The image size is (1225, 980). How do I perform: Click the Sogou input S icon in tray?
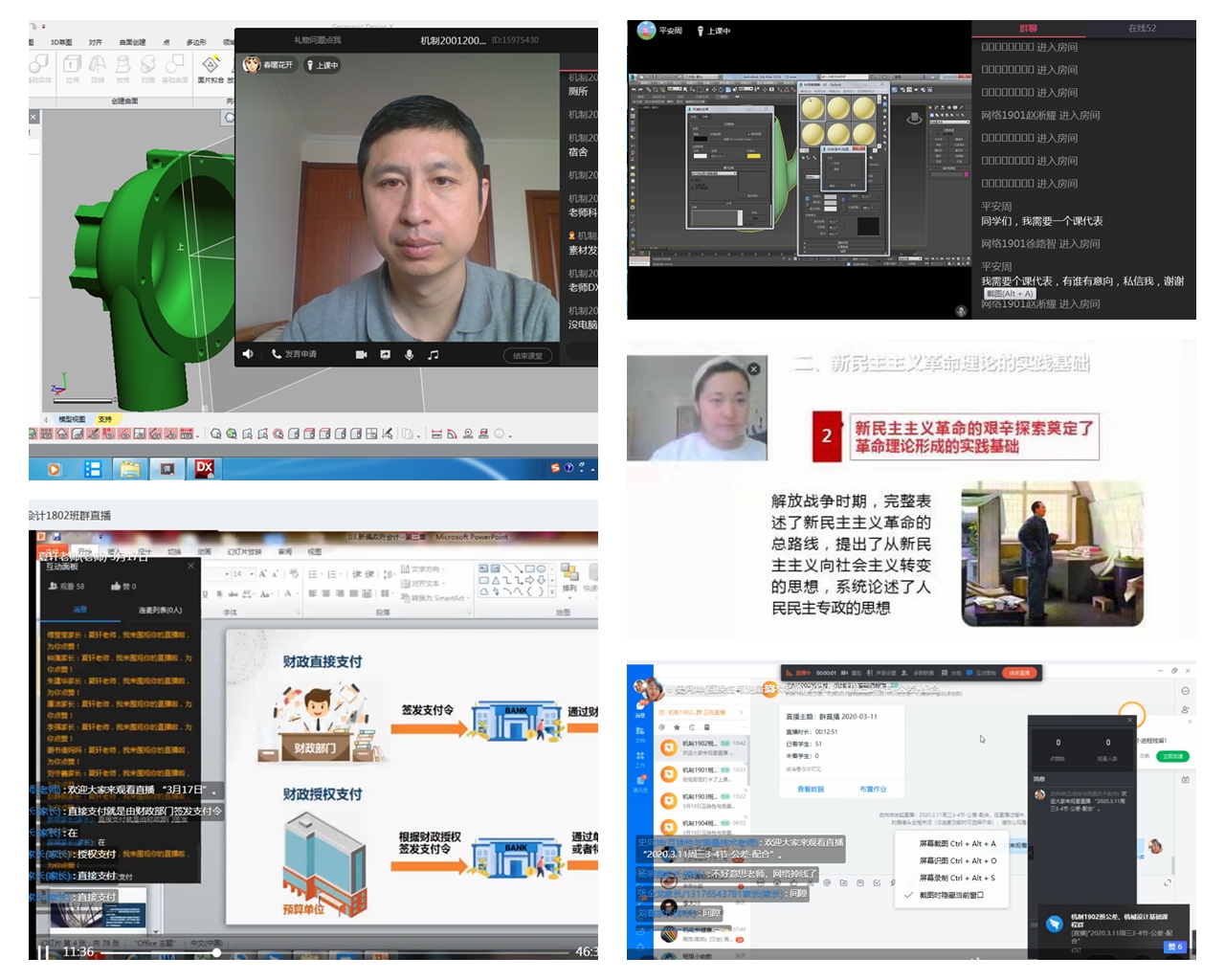pos(556,468)
